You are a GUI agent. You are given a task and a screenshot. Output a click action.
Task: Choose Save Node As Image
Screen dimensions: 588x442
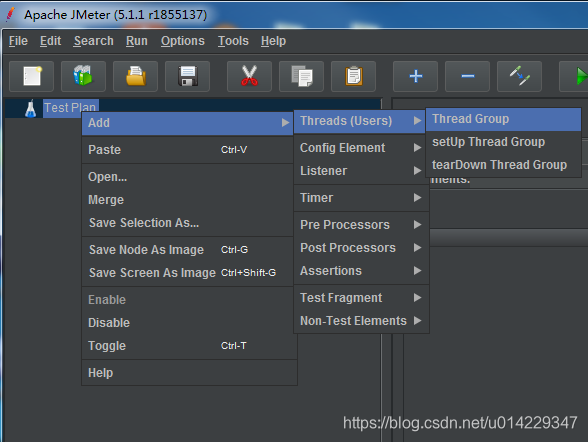[x=188, y=250]
